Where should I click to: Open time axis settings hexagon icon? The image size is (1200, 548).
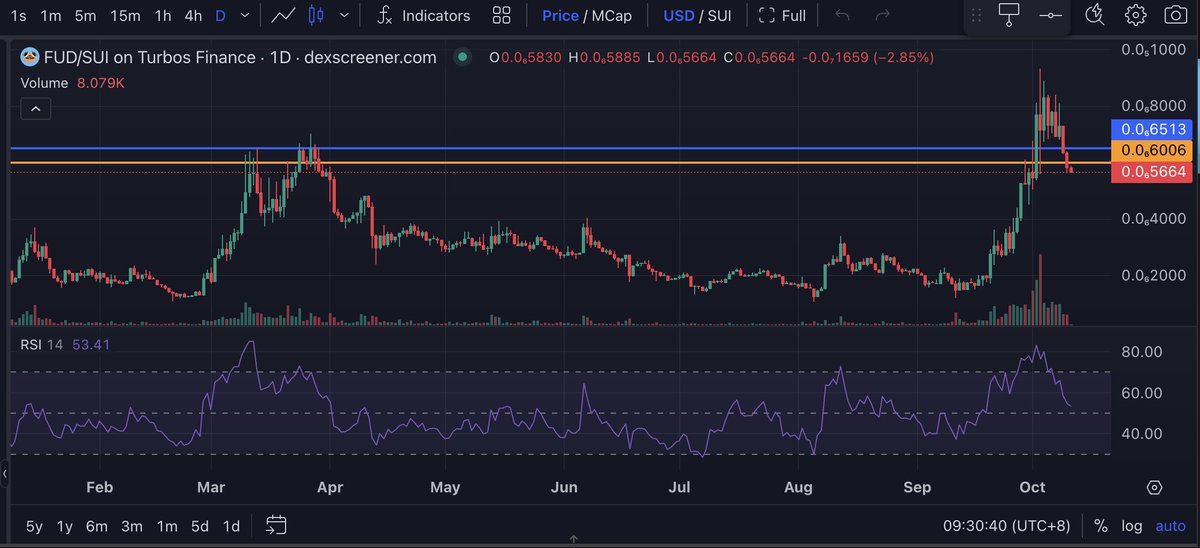[x=1155, y=487]
